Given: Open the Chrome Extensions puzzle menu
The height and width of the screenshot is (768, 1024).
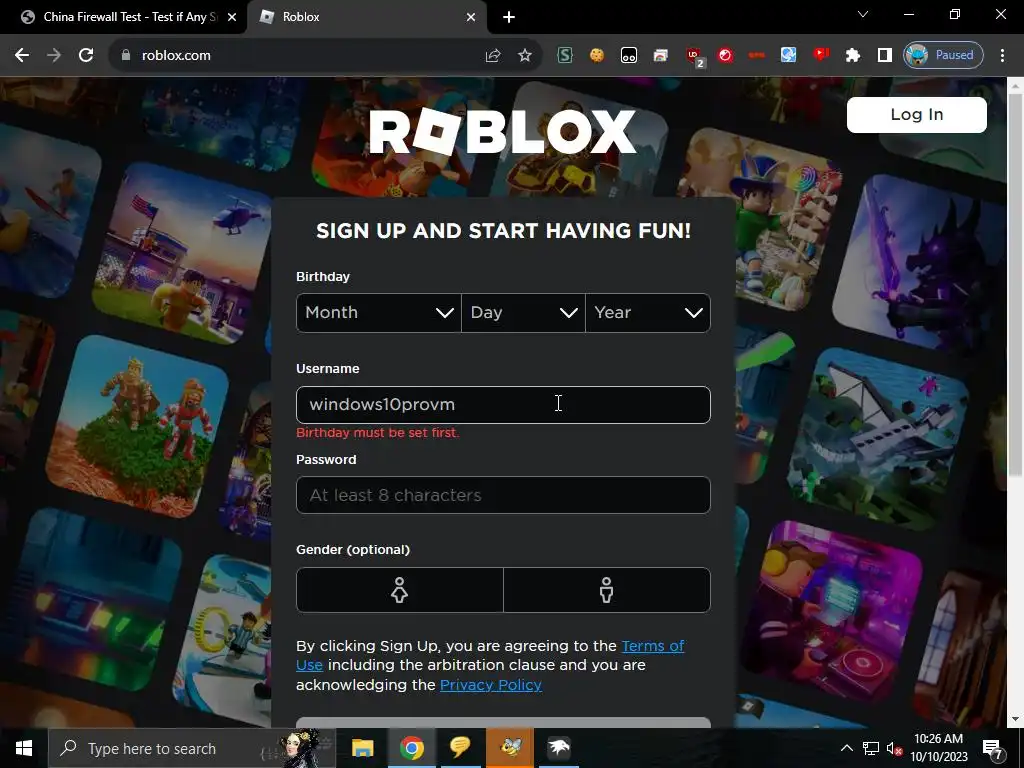Looking at the screenshot, I should tap(852, 56).
